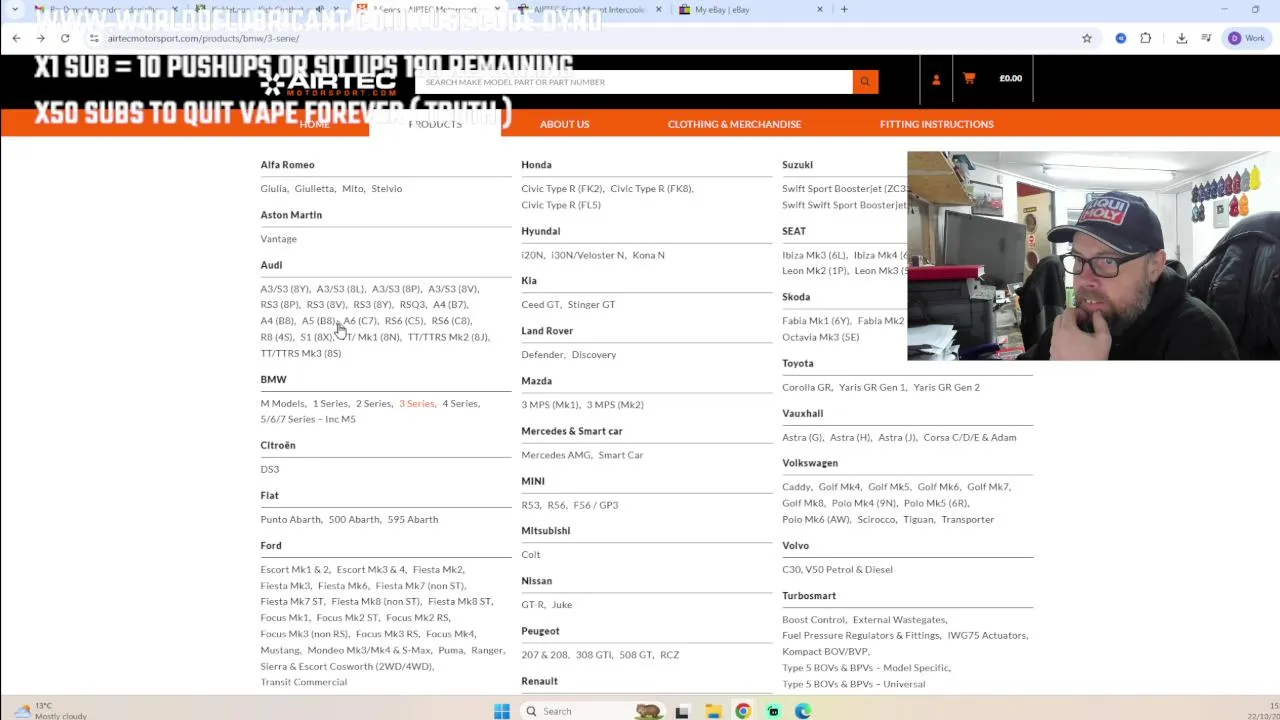The image size is (1280, 720).
Task: Open the Audi A6 (C7) link
Action: (360, 321)
